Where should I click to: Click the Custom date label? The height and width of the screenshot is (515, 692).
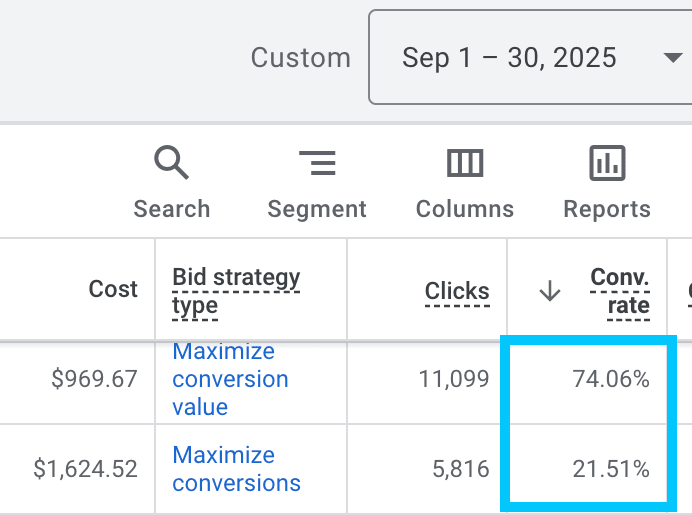click(x=300, y=58)
